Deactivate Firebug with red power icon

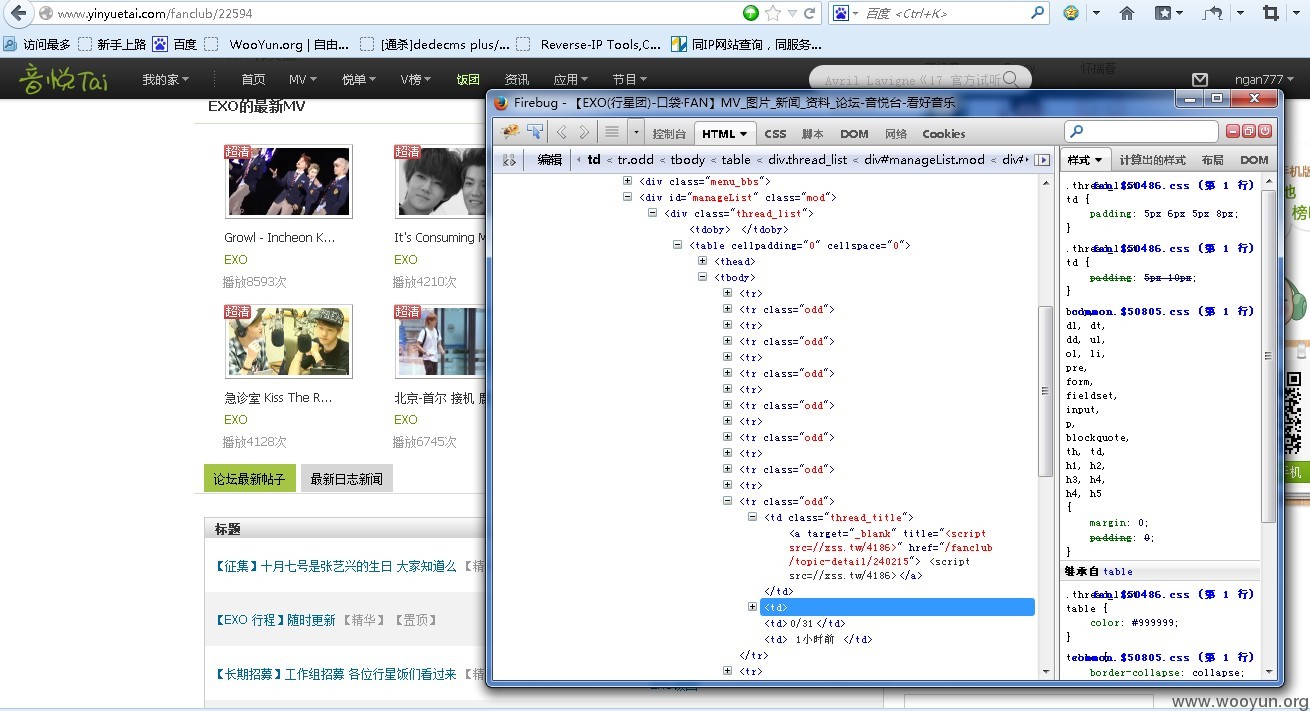(1264, 131)
